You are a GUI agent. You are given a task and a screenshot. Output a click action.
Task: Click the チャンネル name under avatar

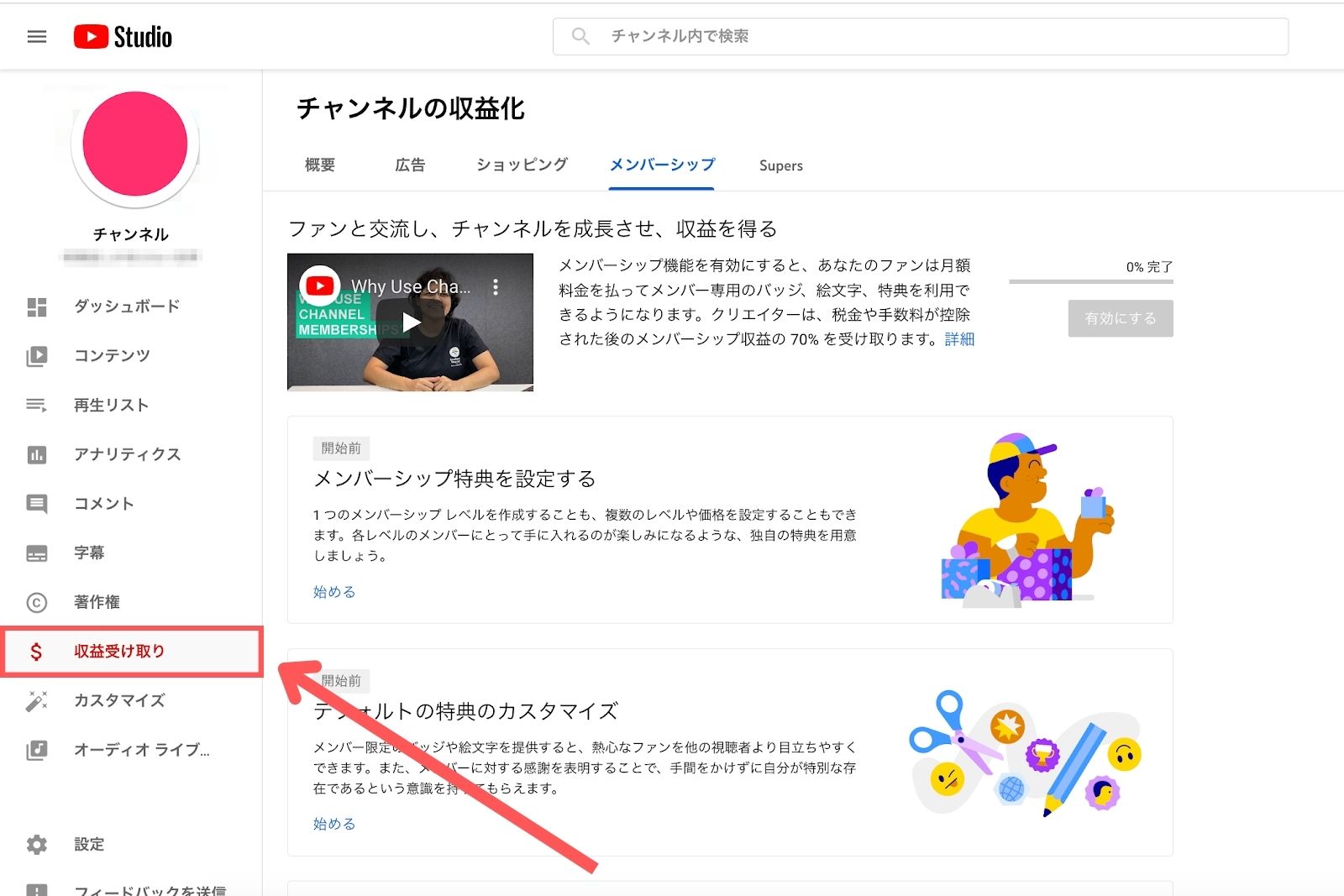coord(131,234)
